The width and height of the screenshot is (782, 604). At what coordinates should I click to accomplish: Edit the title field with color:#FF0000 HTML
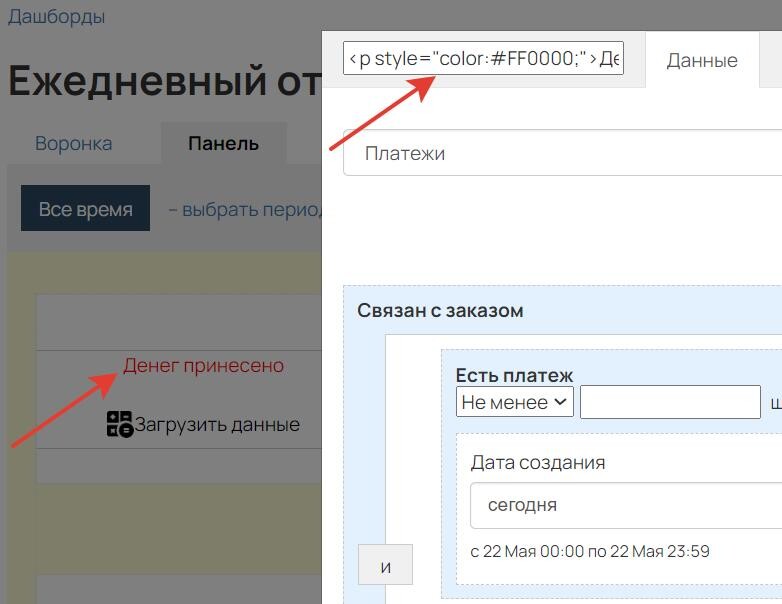(x=483, y=58)
